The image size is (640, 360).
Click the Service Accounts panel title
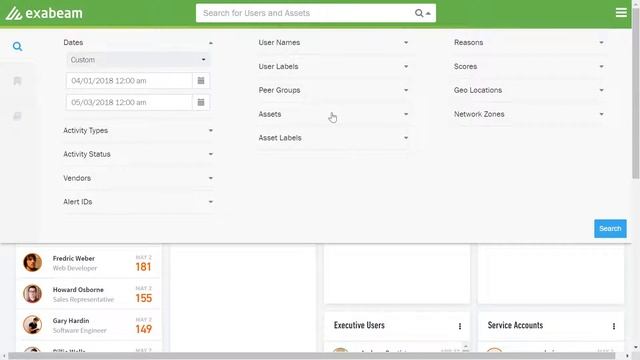coord(515,325)
